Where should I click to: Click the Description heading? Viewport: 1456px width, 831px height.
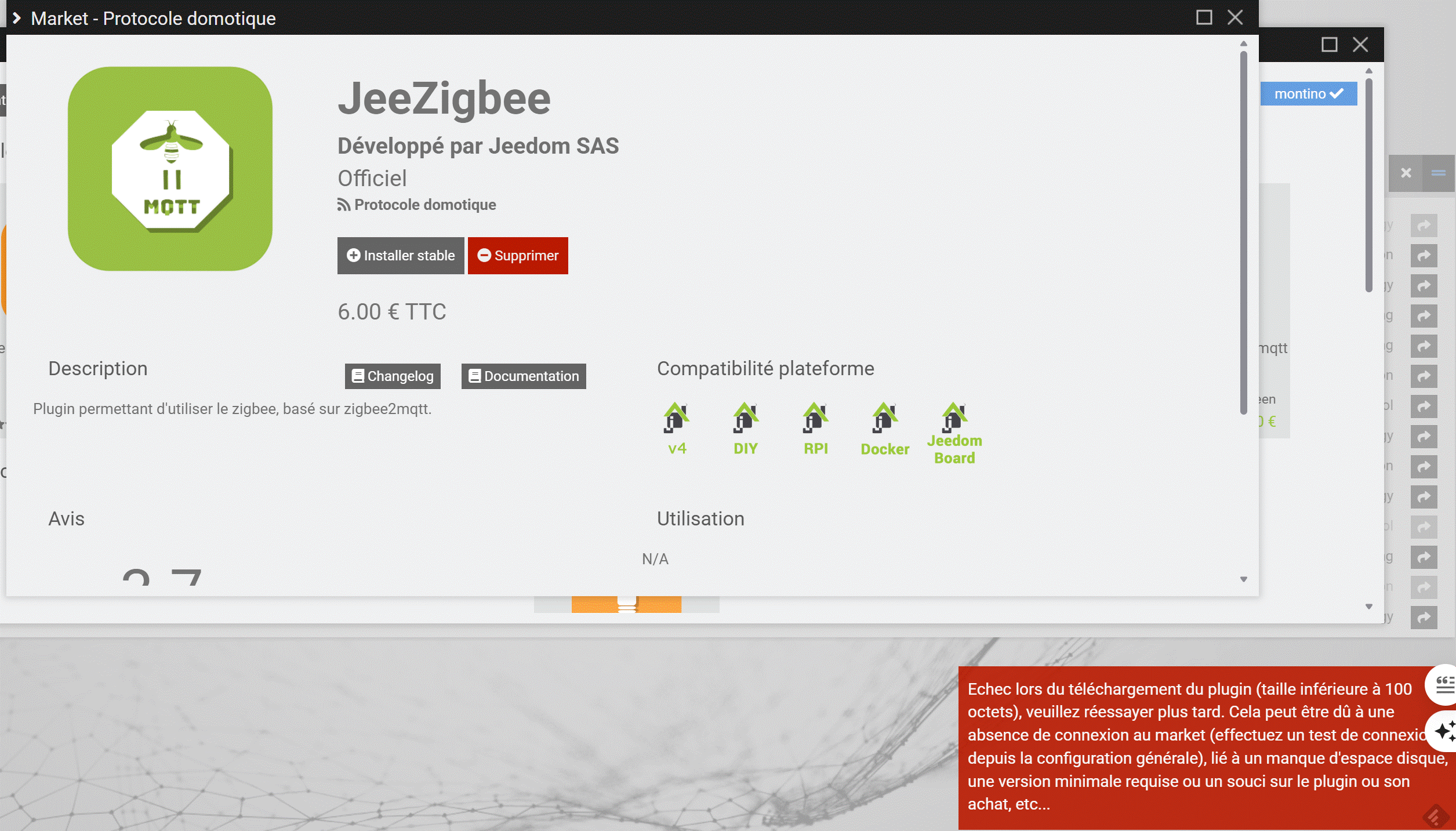click(x=98, y=369)
